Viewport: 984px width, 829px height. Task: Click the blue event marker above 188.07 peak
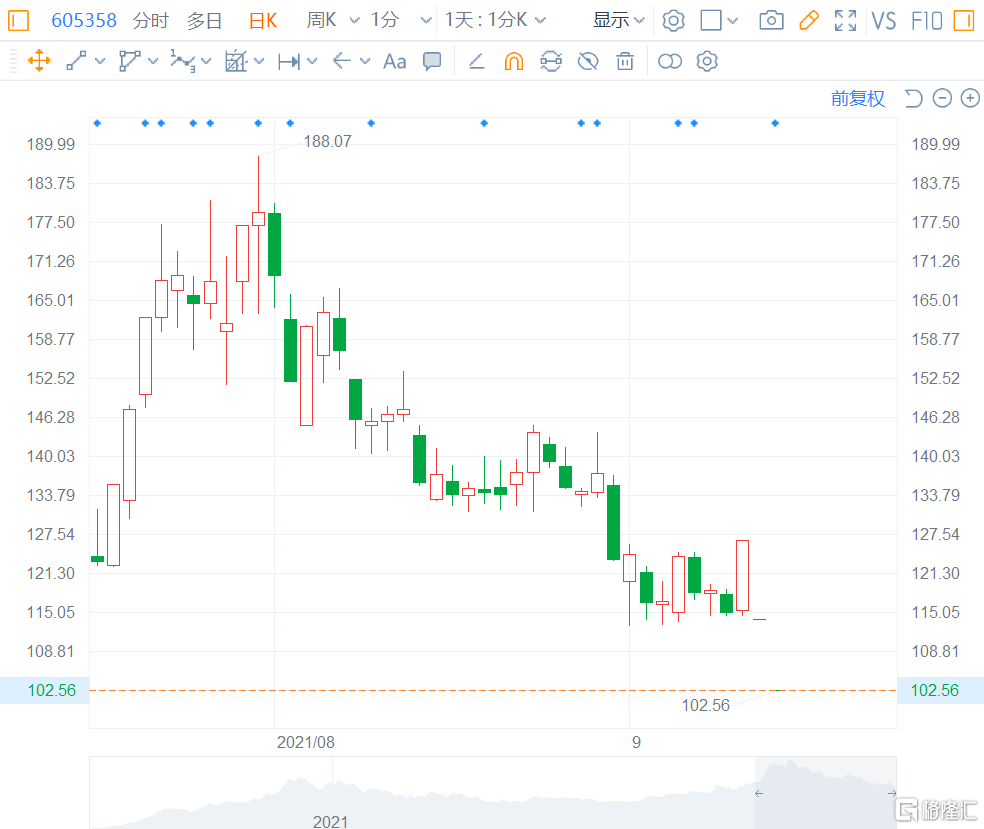tap(258, 123)
